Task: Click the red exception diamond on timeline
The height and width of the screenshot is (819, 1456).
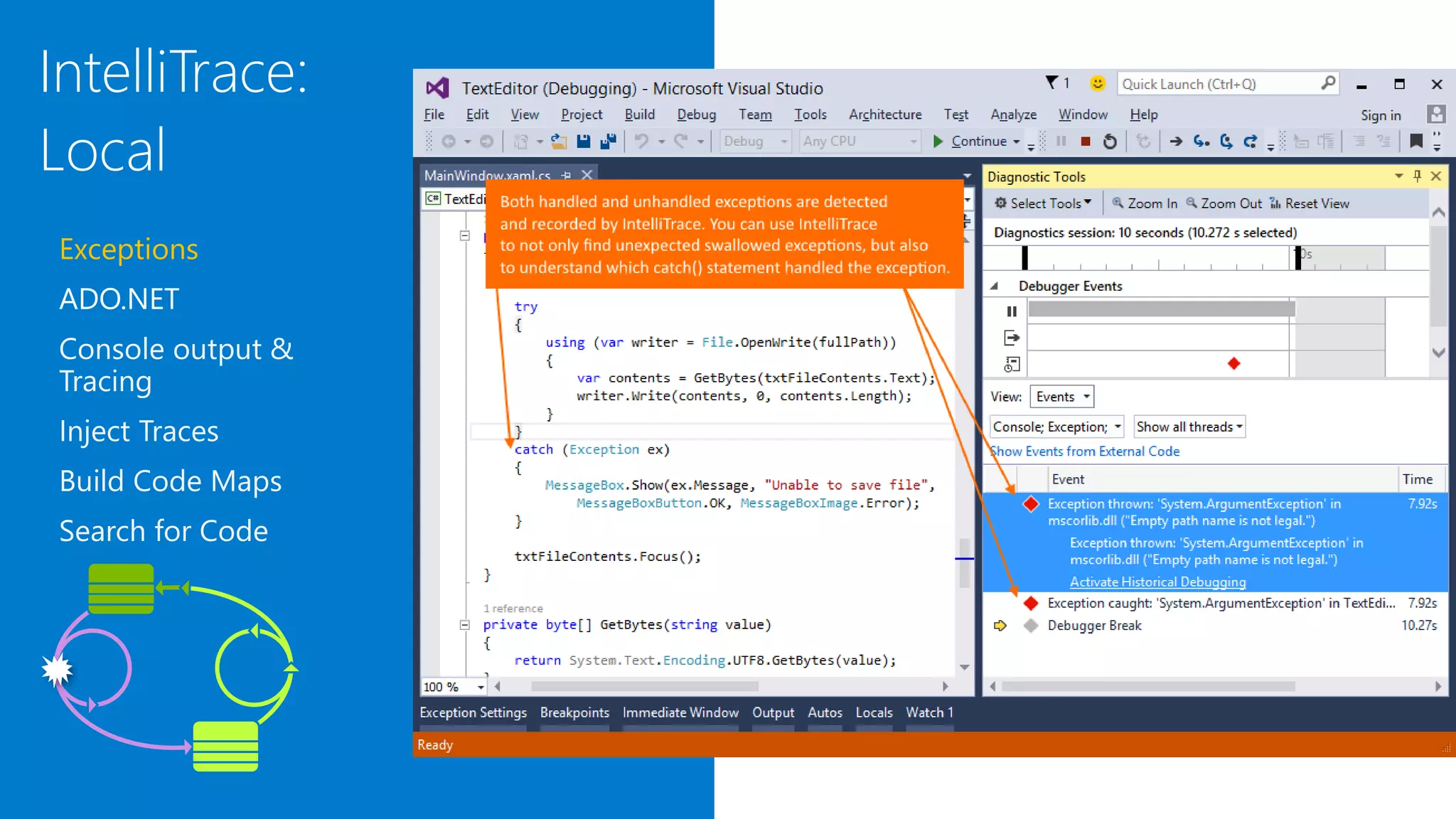Action: 1233,363
